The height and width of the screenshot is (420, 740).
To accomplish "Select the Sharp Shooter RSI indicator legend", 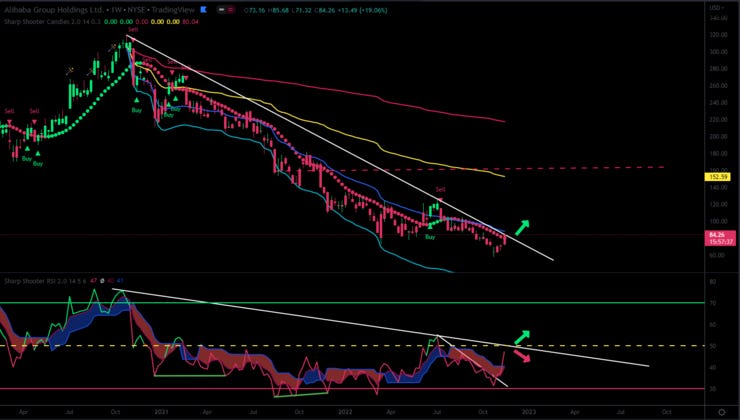I will [x=45, y=281].
